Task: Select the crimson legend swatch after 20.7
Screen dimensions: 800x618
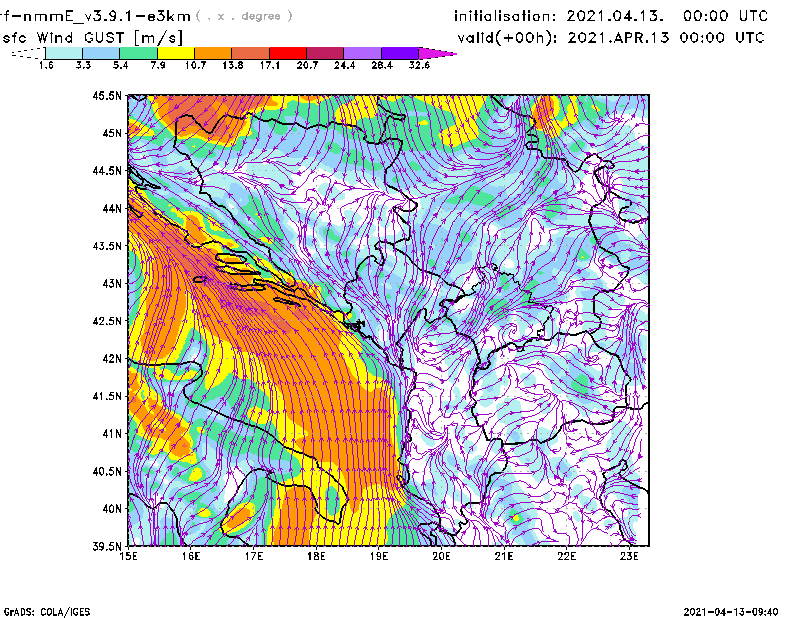Action: (x=325, y=53)
